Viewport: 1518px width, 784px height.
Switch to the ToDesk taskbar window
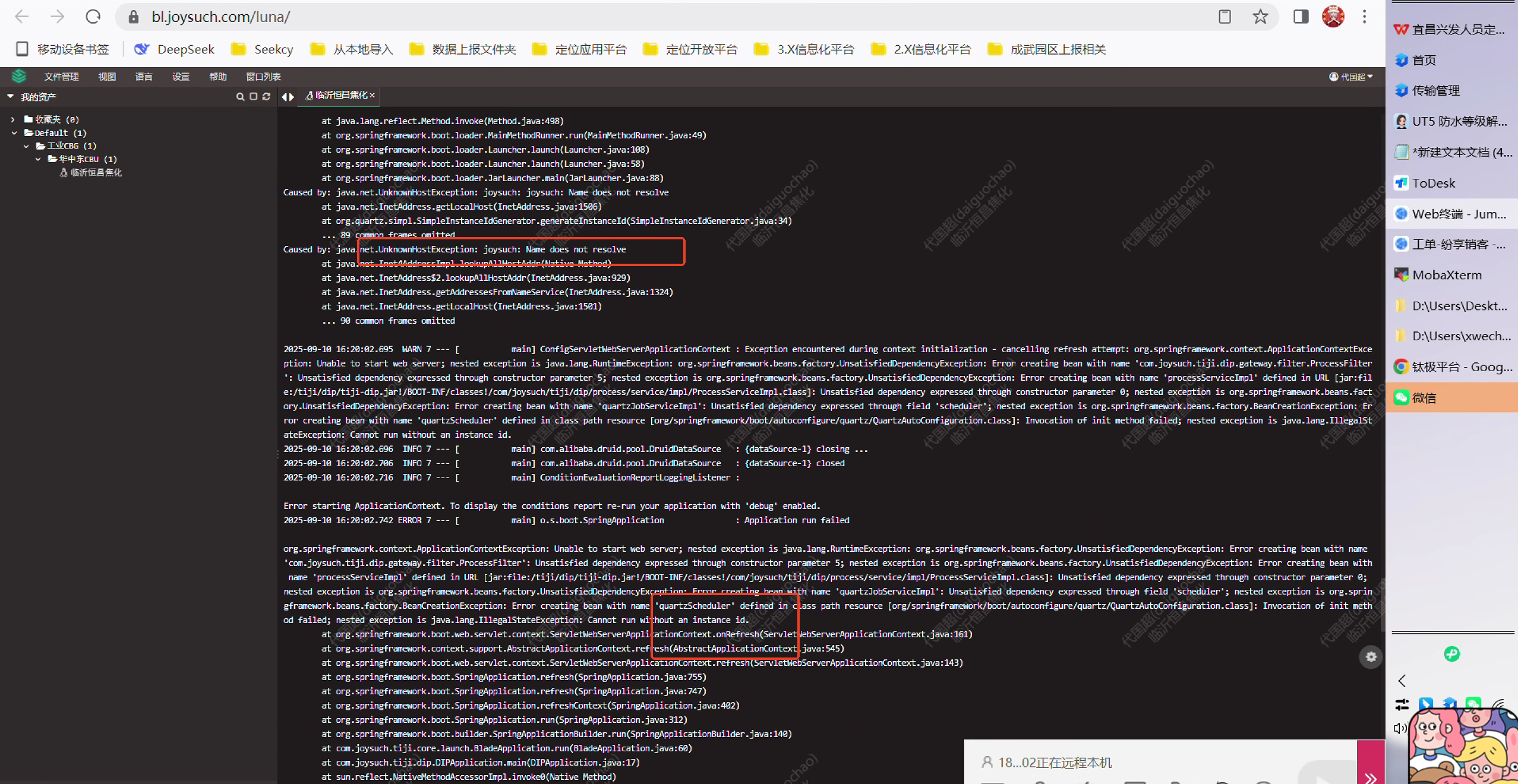[1452, 183]
